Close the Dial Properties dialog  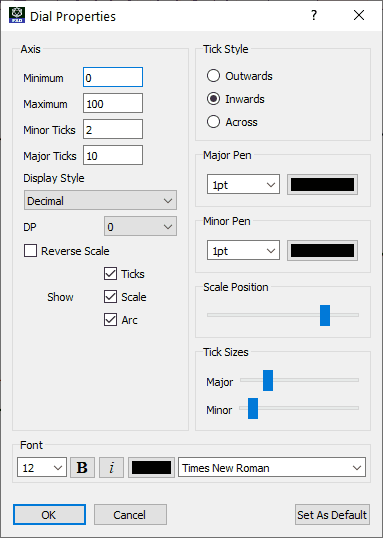[x=359, y=15]
